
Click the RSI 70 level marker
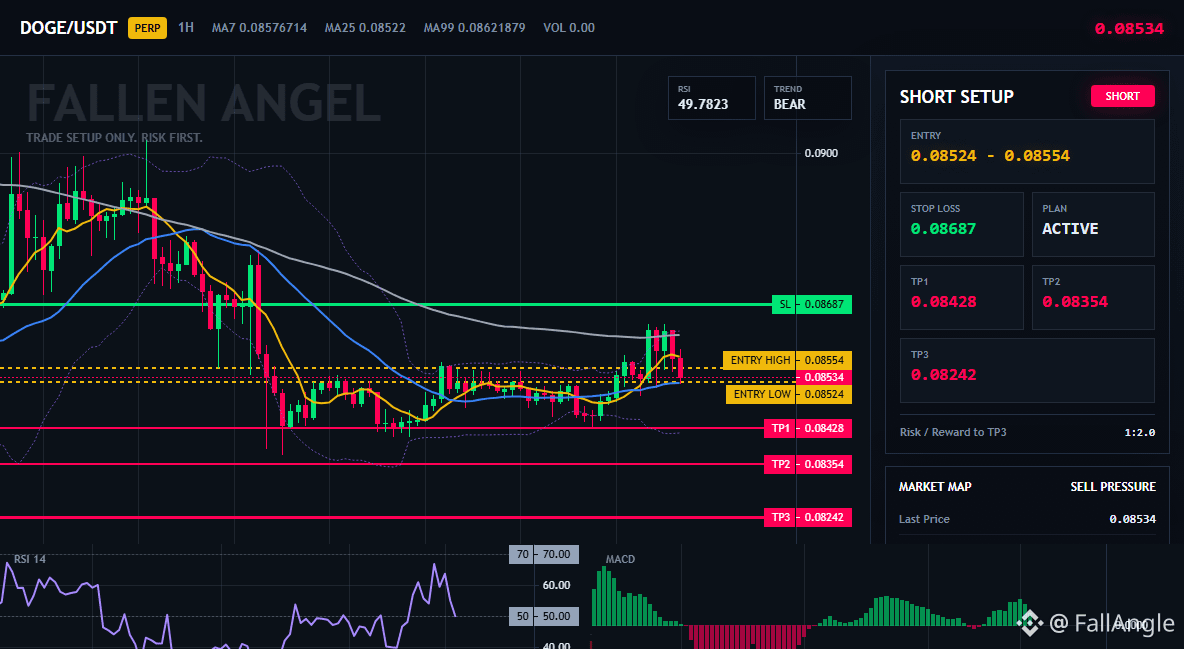[x=544, y=555]
